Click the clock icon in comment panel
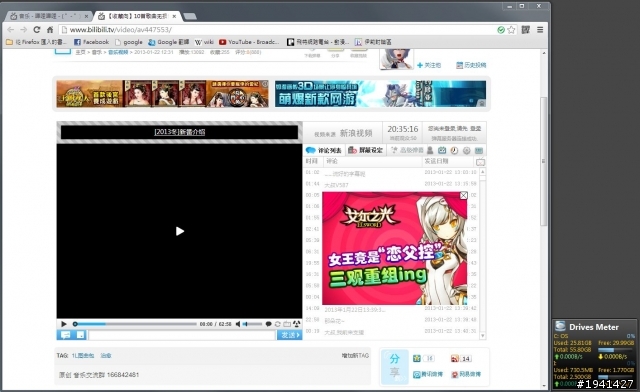Screen dimensions: 640x392 point(454,150)
